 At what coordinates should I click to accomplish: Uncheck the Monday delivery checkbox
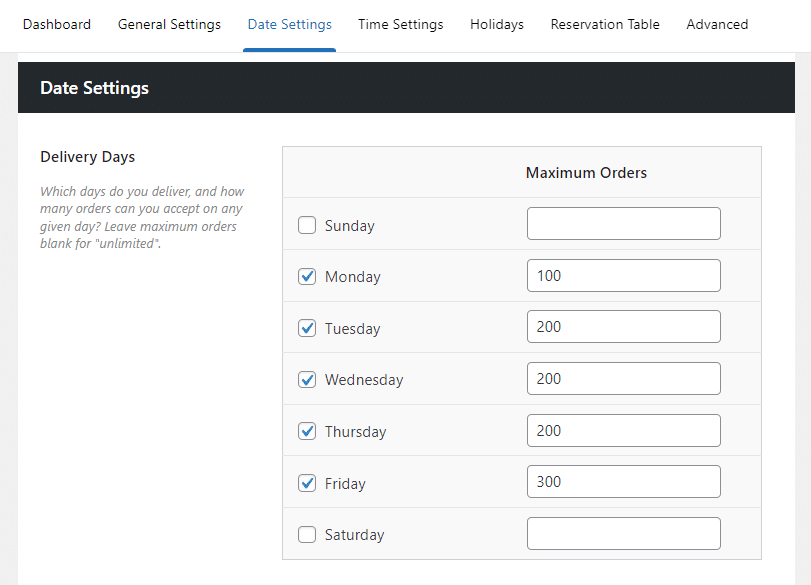pyautogui.click(x=307, y=277)
